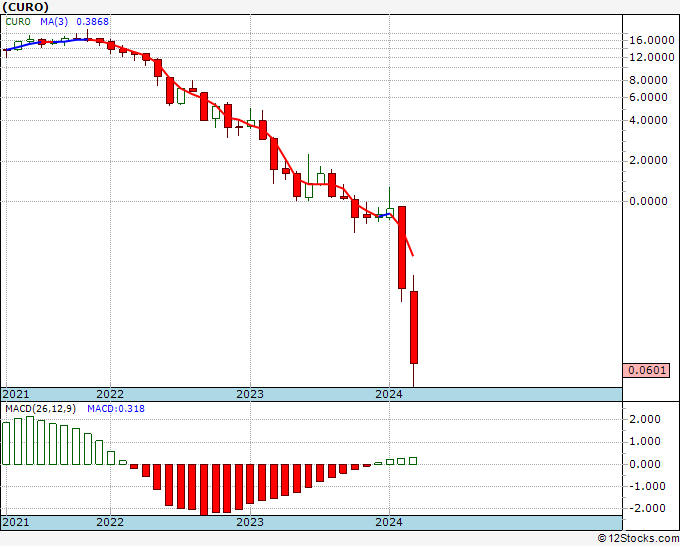Click the MACD:0.318 value readout
The width and height of the screenshot is (680, 546).
point(116,409)
